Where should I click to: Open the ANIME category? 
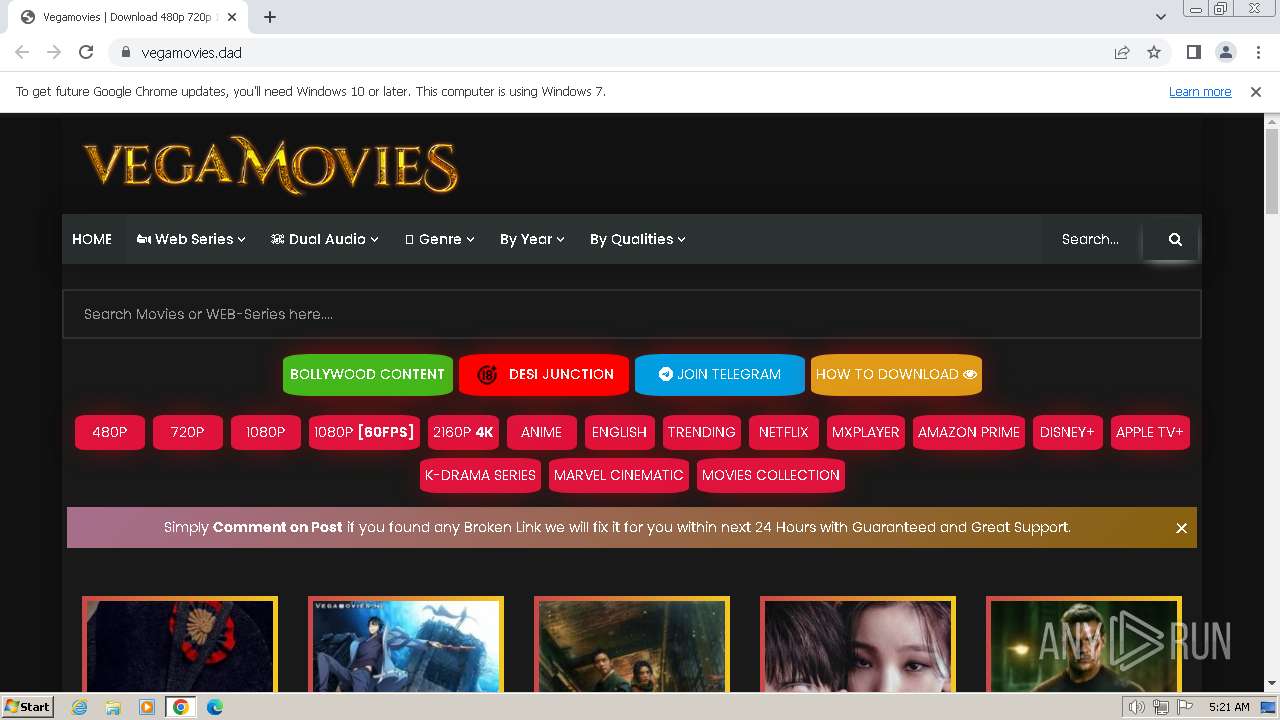point(542,432)
